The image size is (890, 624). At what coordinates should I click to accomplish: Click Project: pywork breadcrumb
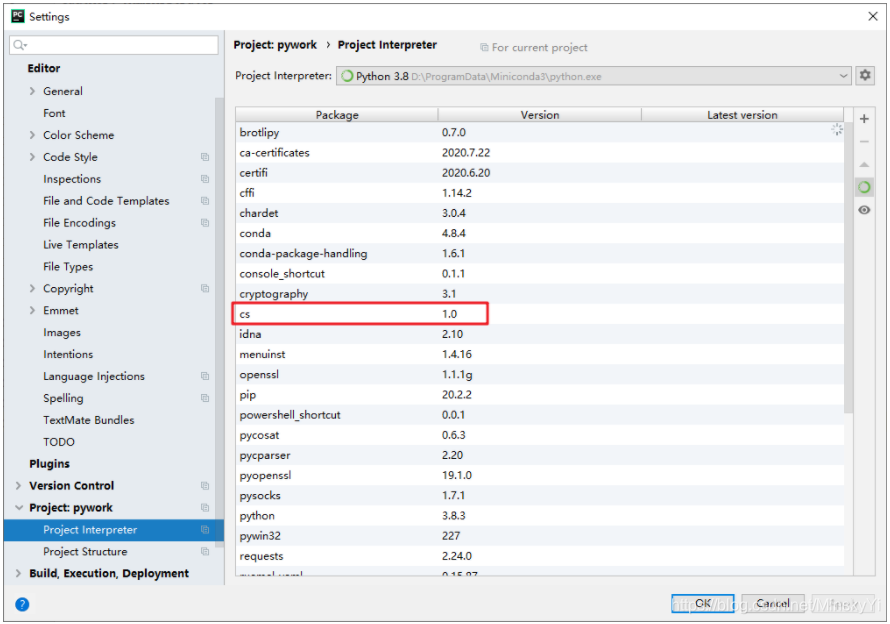pyautogui.click(x=275, y=45)
